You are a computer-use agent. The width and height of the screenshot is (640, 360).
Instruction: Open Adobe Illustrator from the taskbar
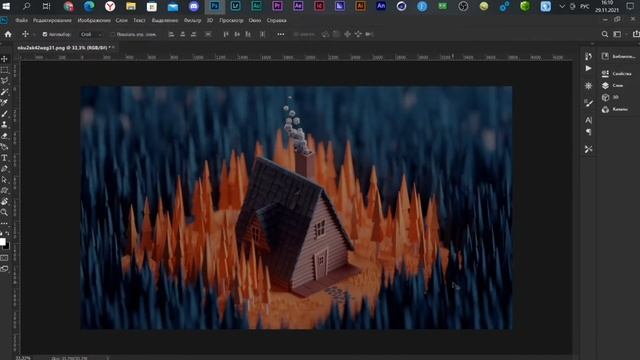tap(360, 6)
